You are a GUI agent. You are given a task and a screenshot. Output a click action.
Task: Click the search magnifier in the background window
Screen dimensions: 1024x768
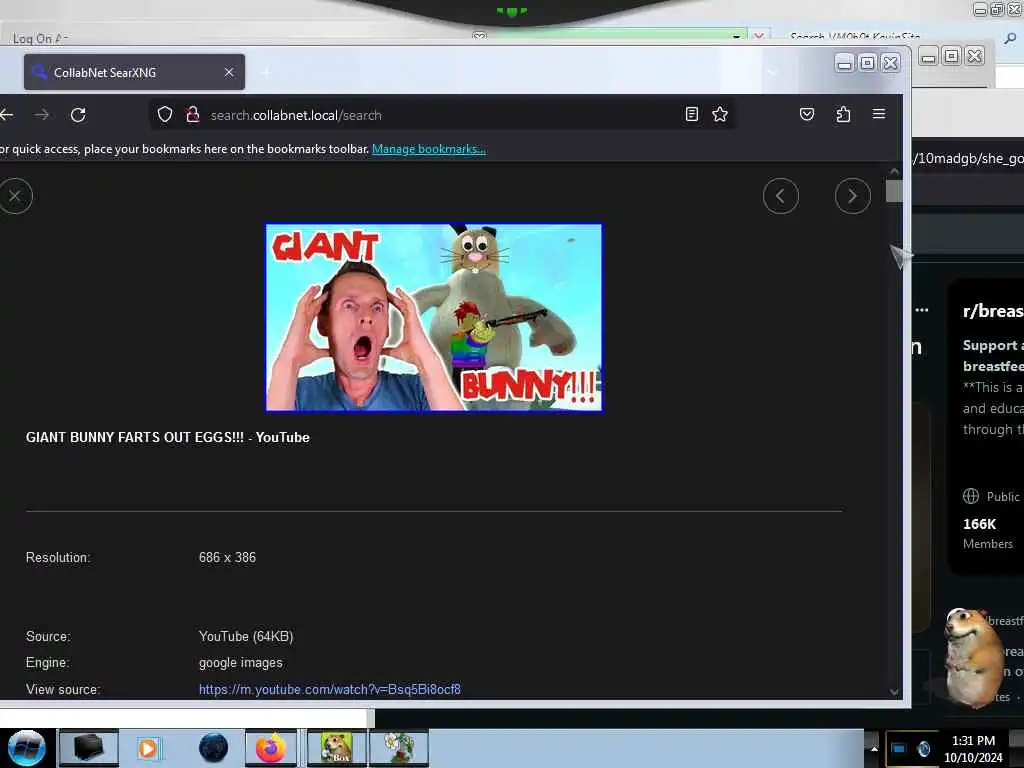[1010, 39]
